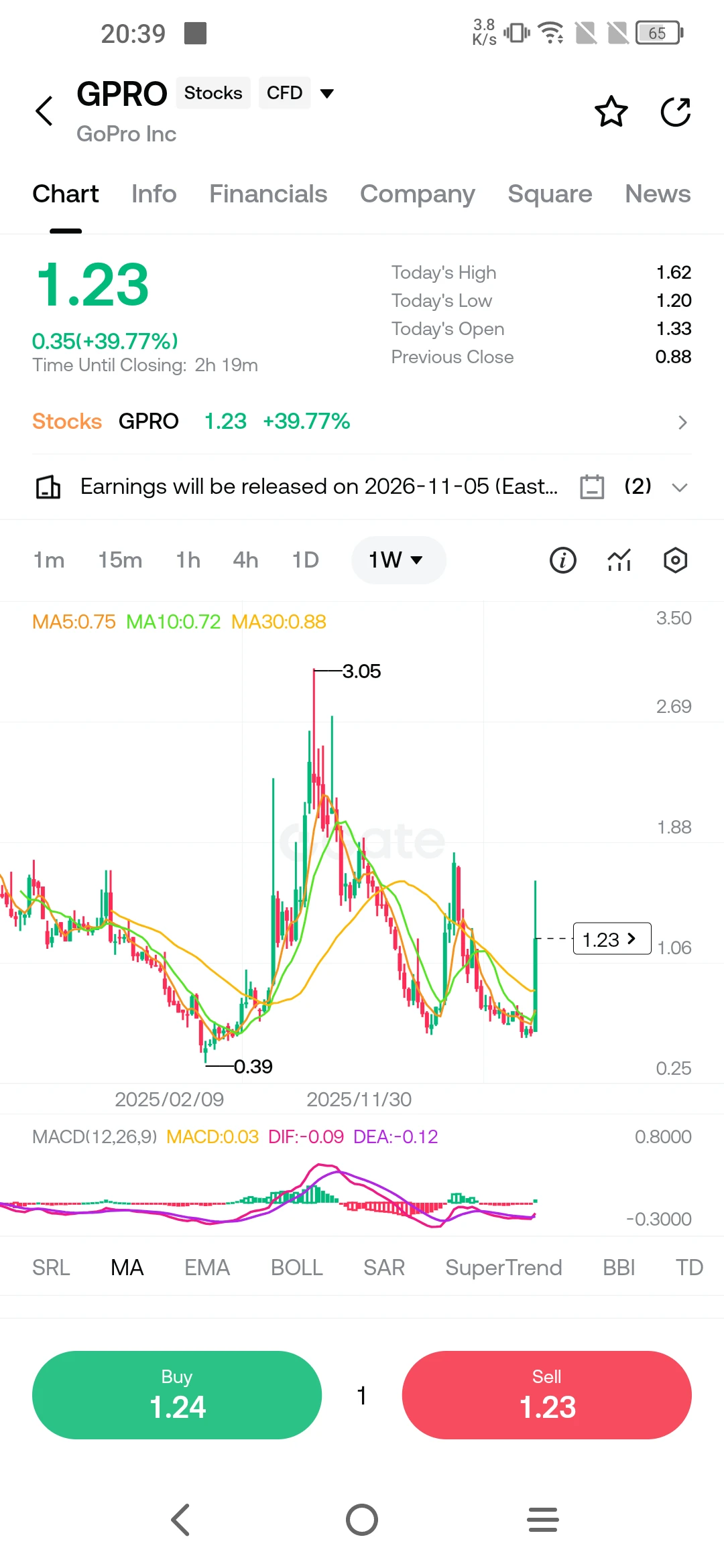The height and width of the screenshot is (1568, 724).
Task: Select the 15m timeframe
Action: pos(120,560)
